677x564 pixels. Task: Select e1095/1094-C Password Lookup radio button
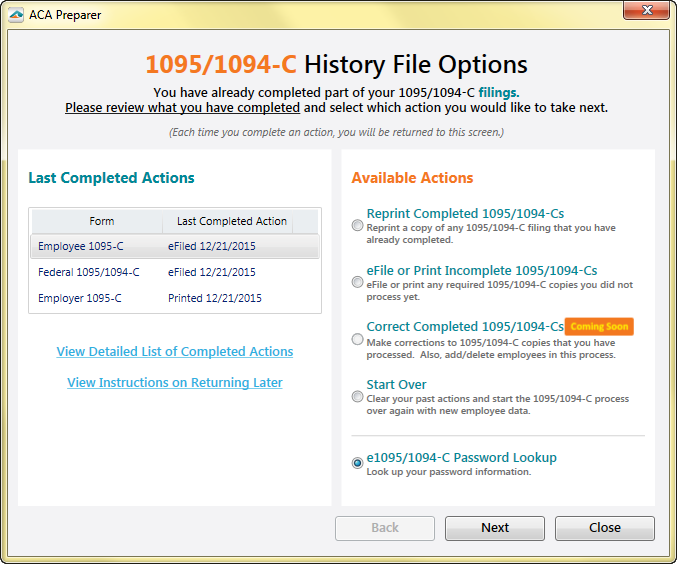358,463
